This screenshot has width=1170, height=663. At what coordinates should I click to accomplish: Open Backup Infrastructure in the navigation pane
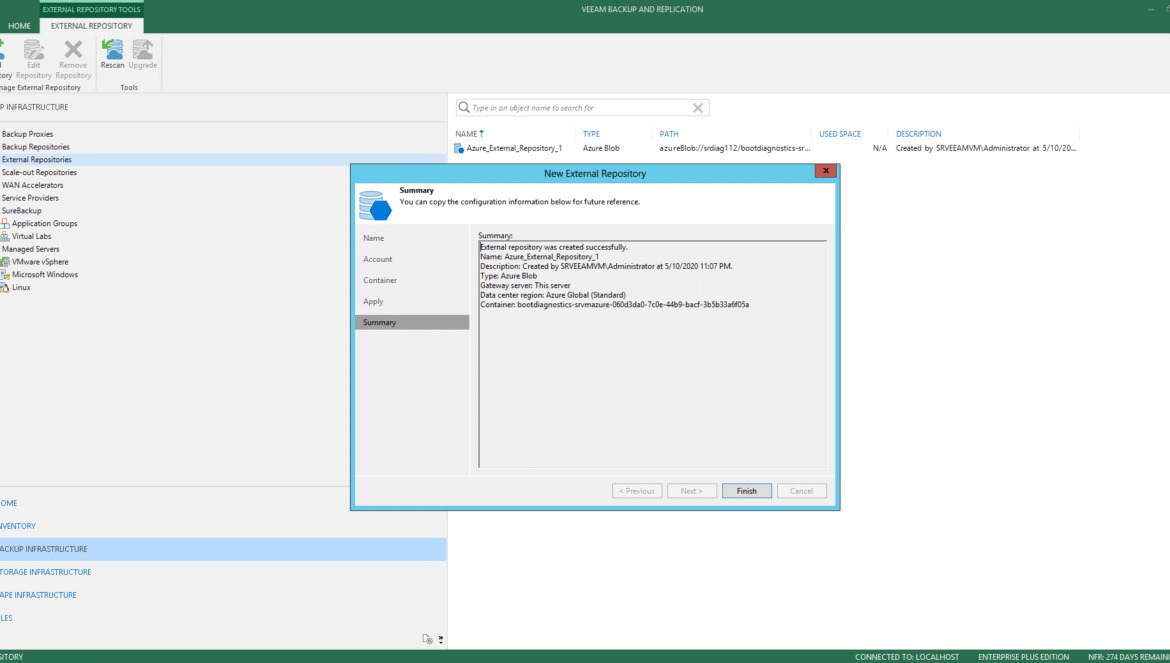pos(223,549)
